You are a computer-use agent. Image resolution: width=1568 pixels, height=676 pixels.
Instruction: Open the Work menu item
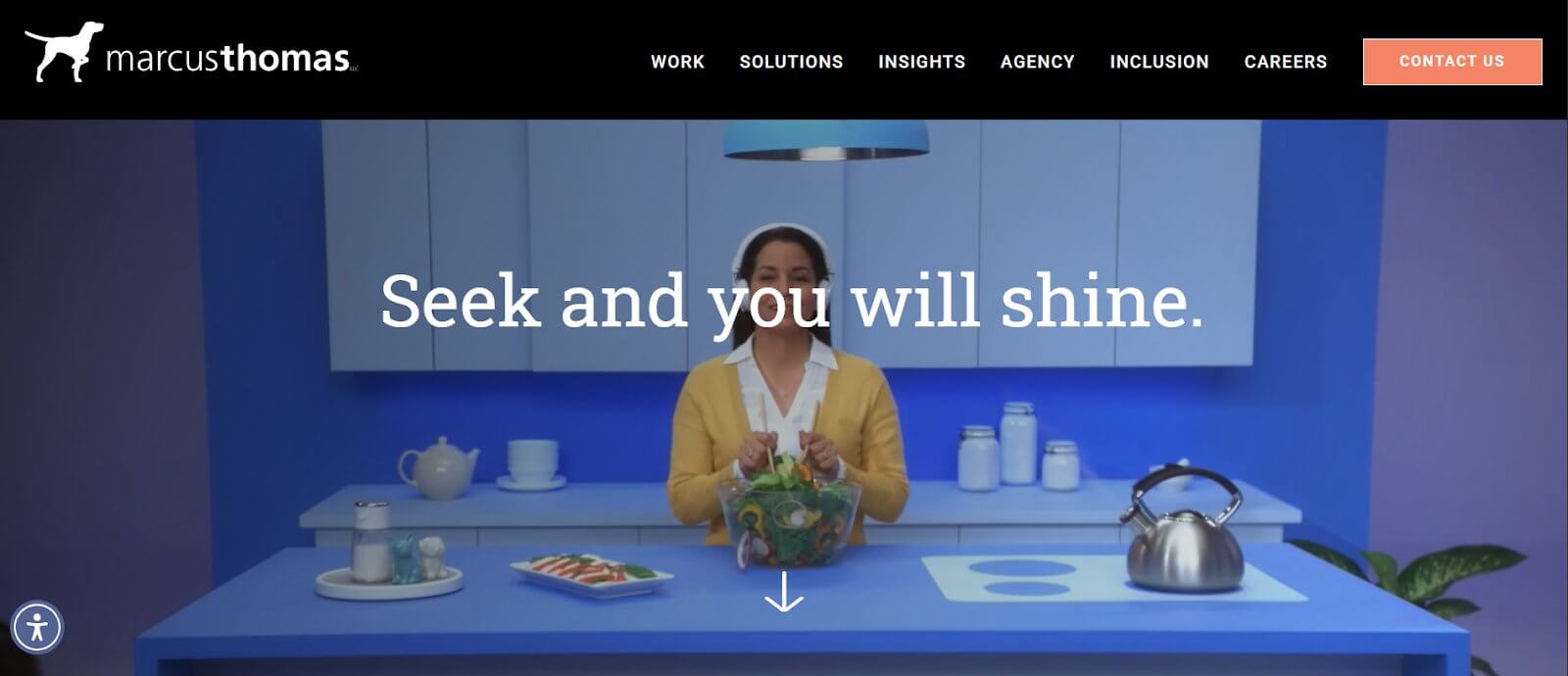click(x=678, y=62)
